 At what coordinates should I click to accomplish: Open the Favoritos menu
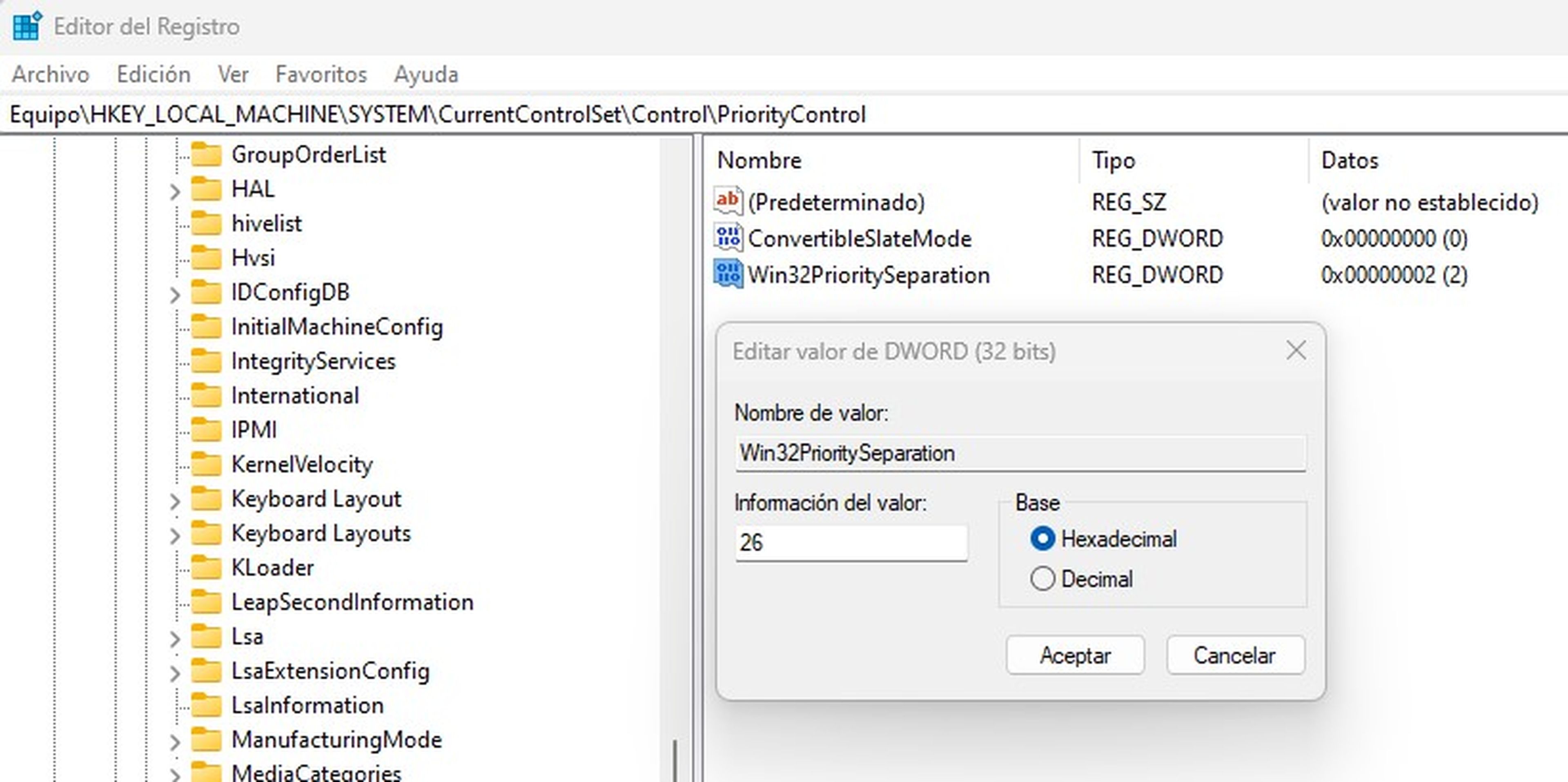pyautogui.click(x=321, y=74)
